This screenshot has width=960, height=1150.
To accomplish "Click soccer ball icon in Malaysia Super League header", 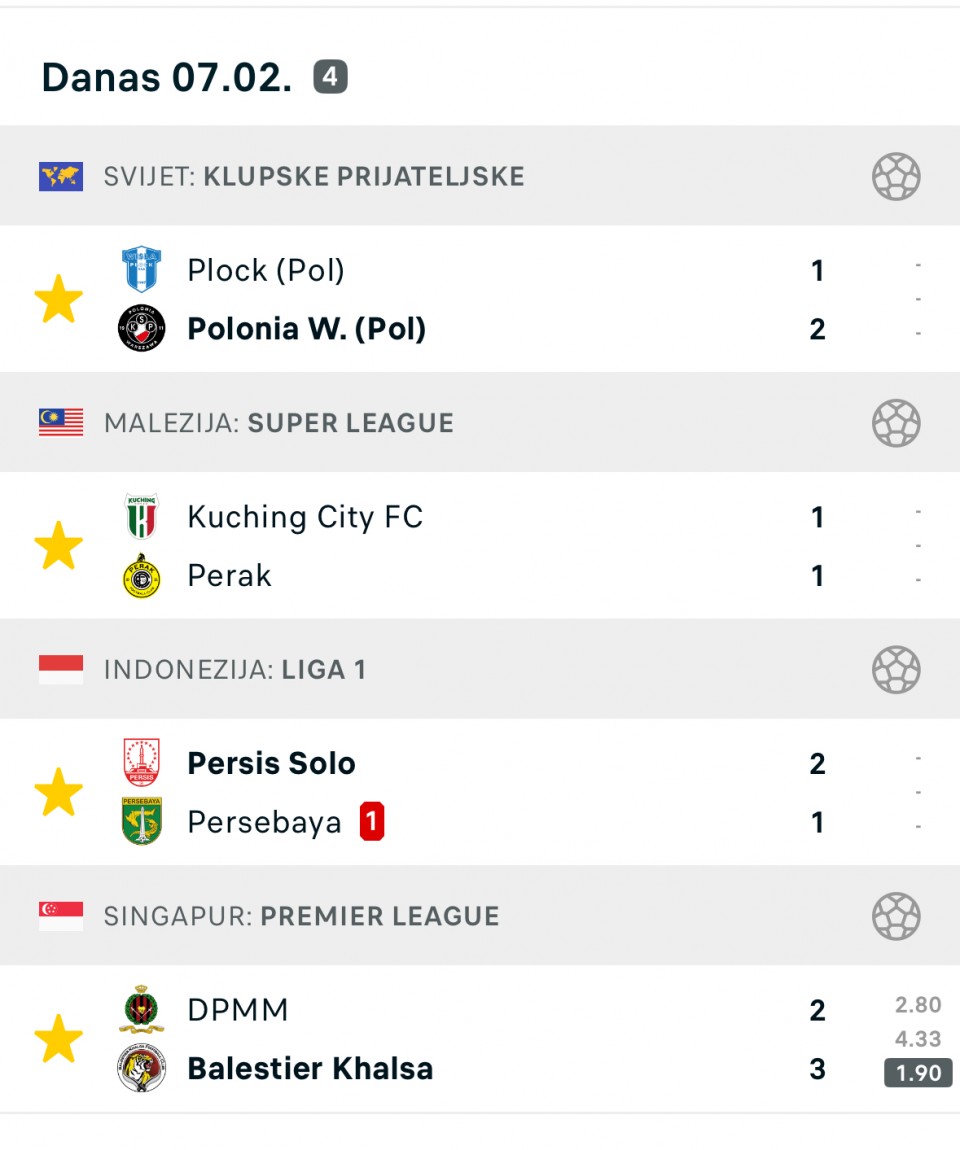I will (895, 423).
